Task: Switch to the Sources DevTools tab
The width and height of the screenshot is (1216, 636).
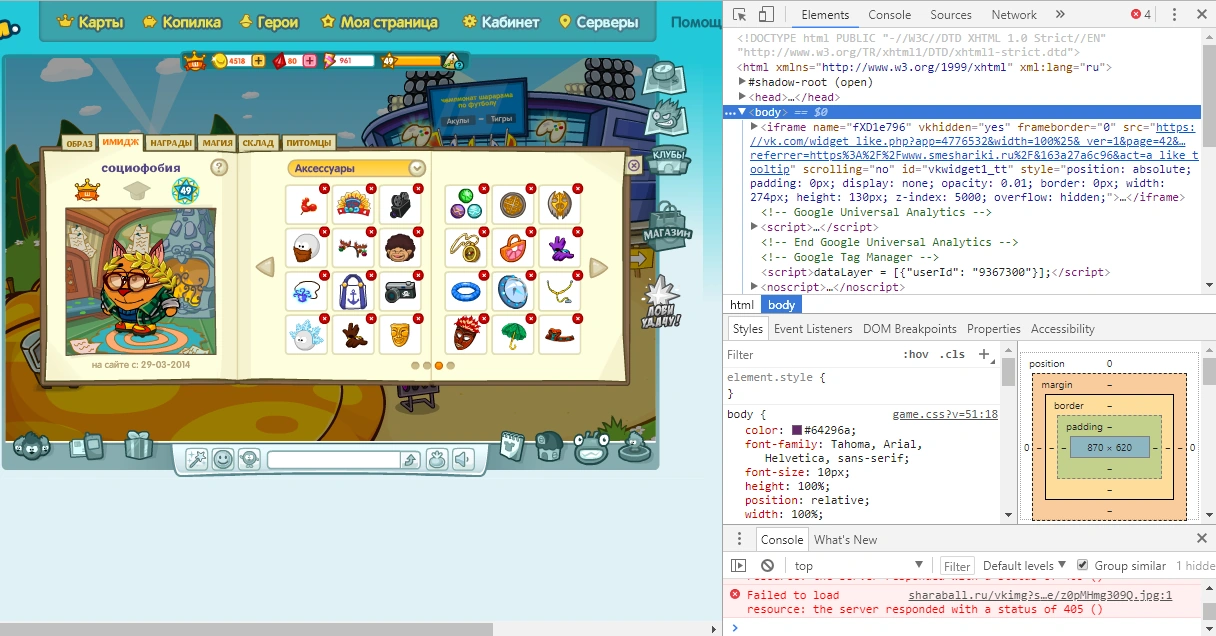Action: pos(950,15)
